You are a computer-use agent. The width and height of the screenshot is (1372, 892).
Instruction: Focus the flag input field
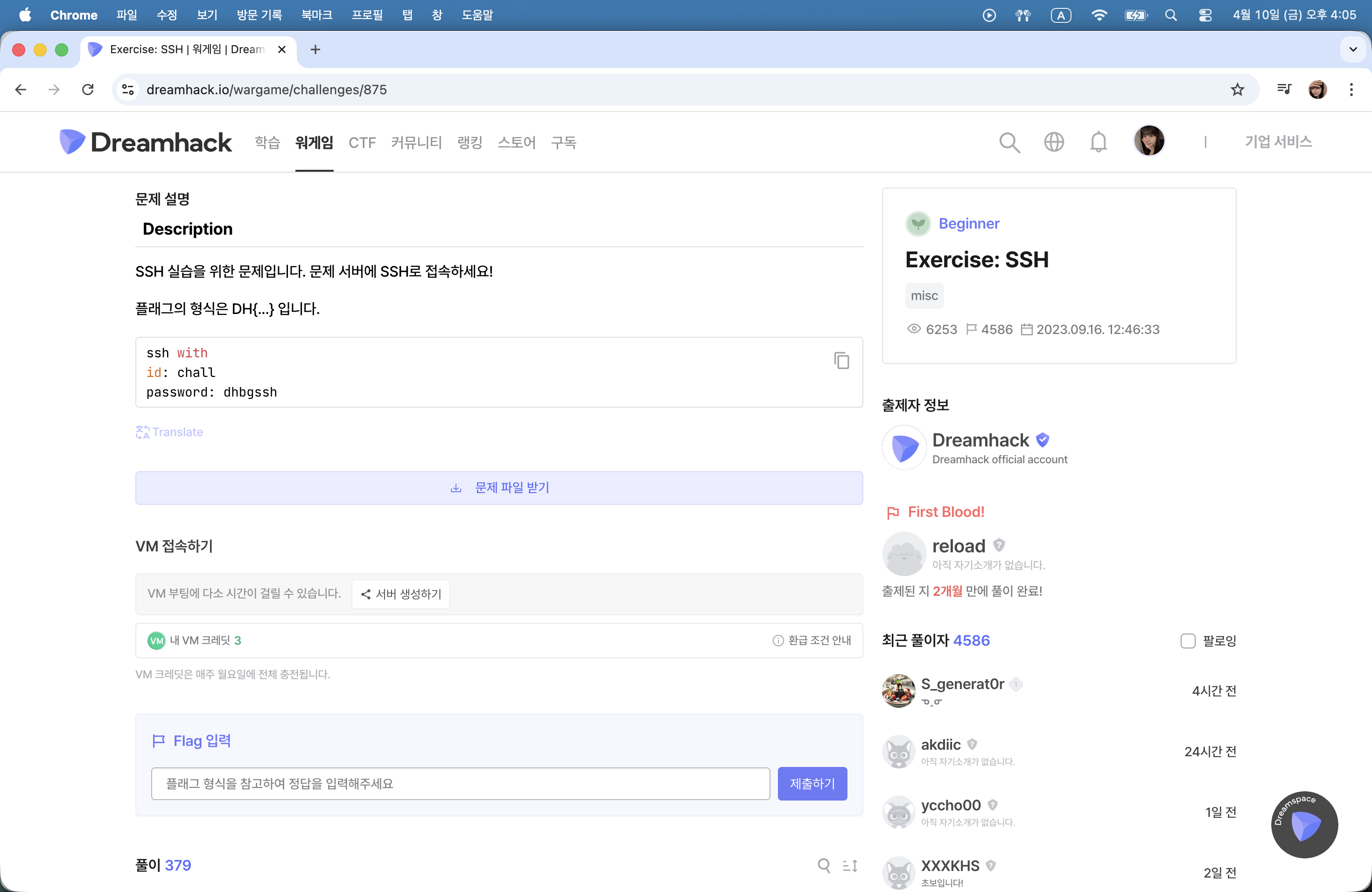460,783
